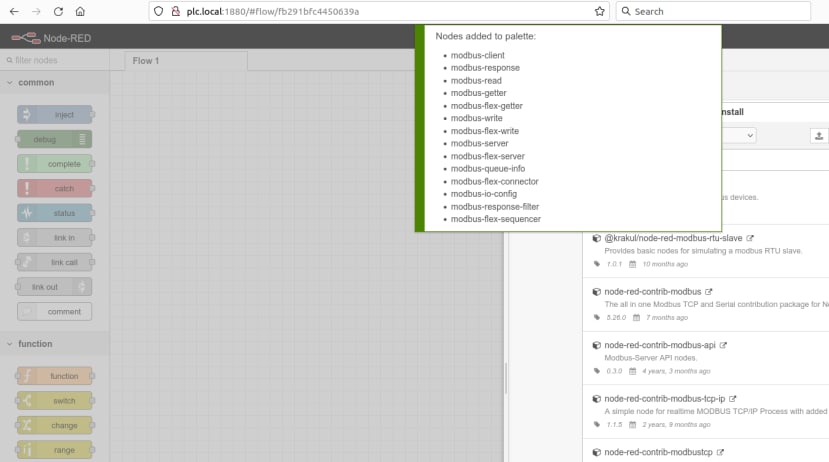Open external link icon for node-red-contrib-modbus

tap(708, 292)
